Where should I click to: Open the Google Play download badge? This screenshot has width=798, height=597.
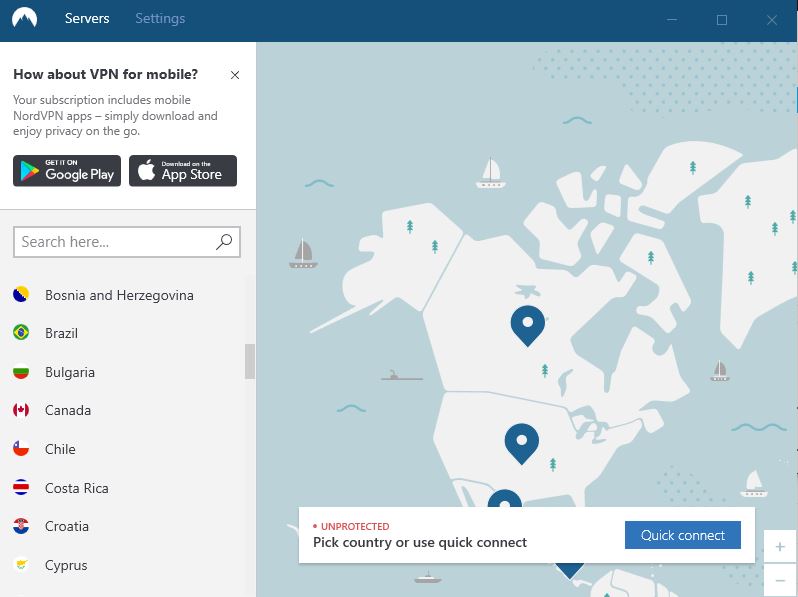tap(67, 171)
